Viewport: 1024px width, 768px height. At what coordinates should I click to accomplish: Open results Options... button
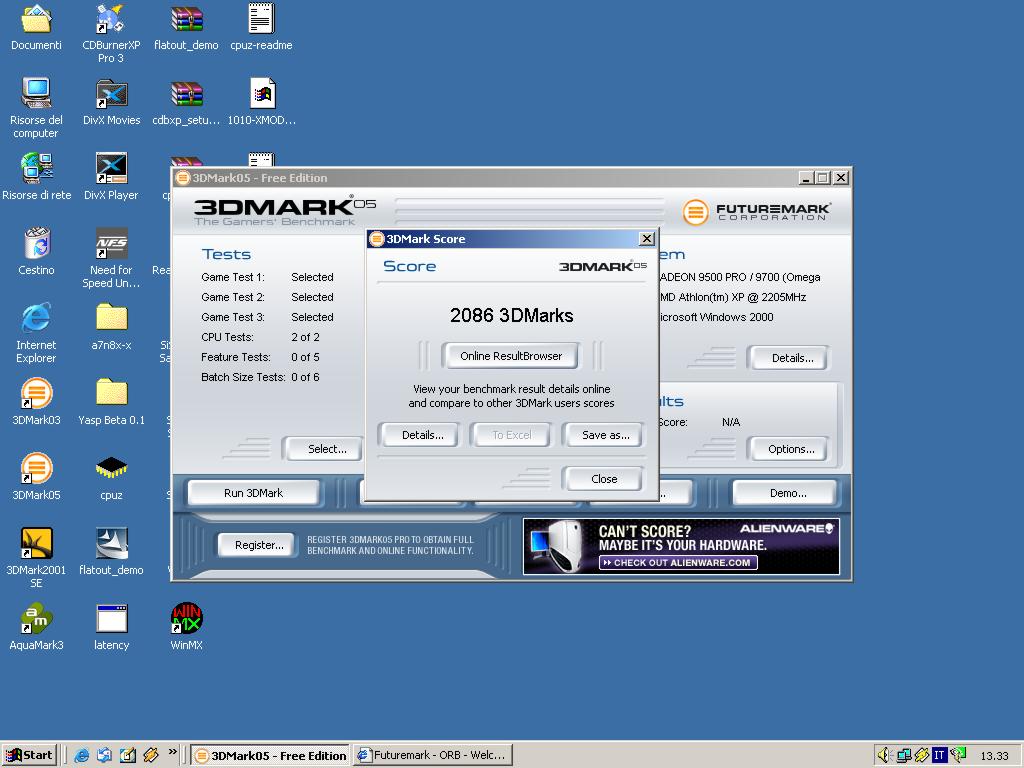[x=791, y=449]
